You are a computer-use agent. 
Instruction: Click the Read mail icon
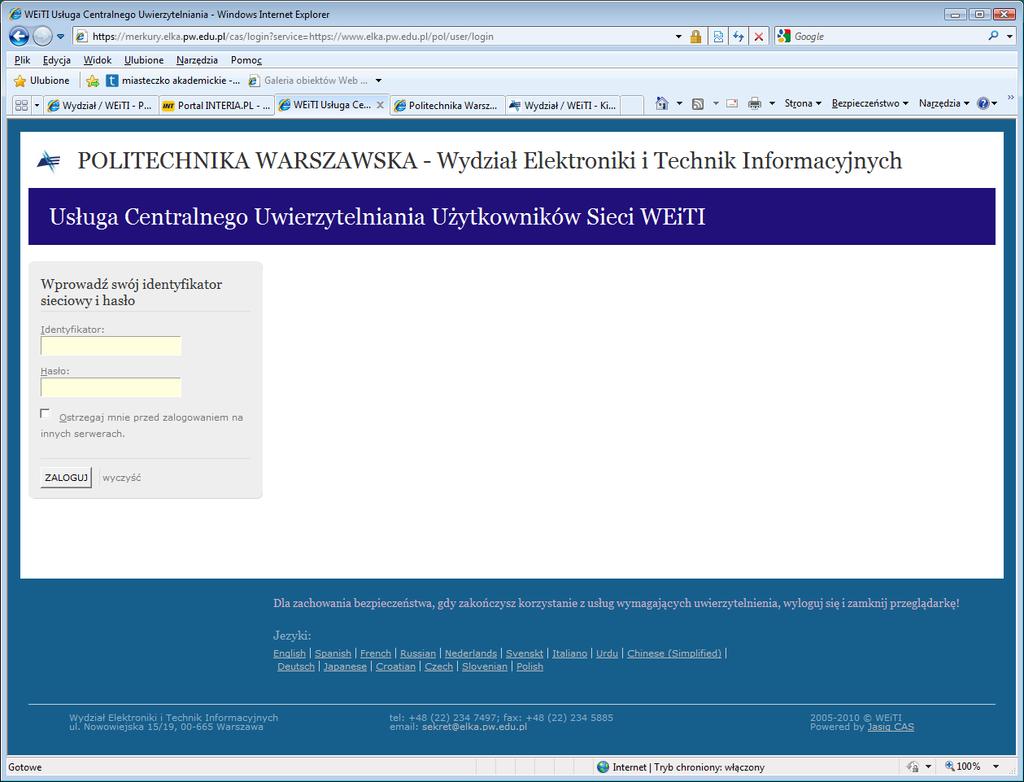point(732,103)
